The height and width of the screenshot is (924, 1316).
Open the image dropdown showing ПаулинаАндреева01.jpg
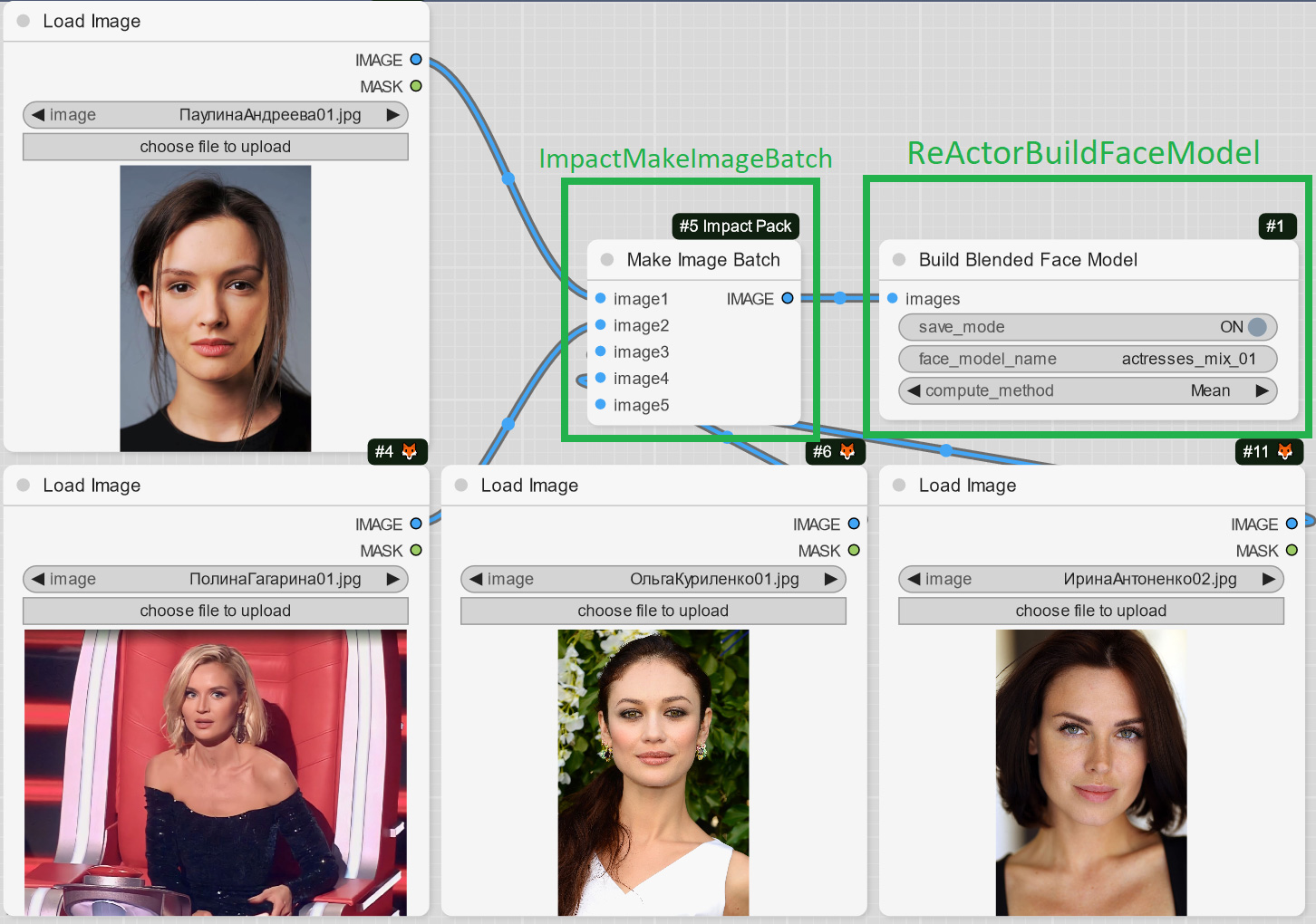click(x=216, y=115)
